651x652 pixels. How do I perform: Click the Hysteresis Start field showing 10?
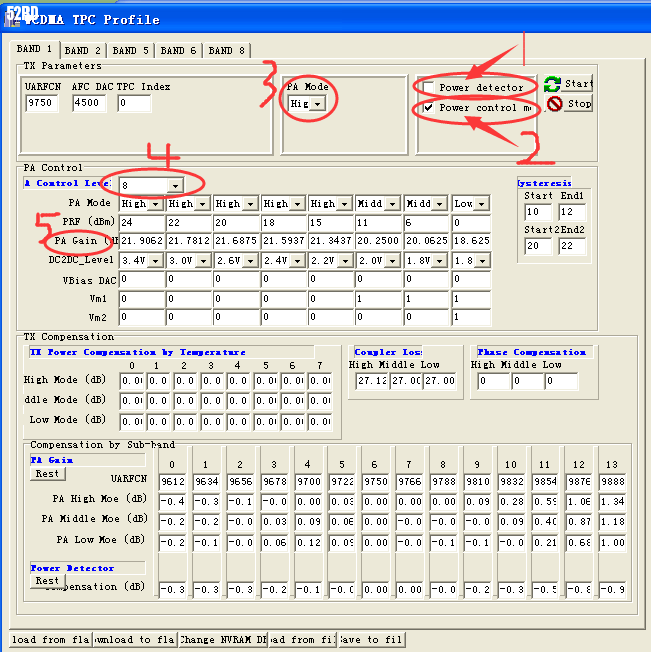(x=538, y=212)
